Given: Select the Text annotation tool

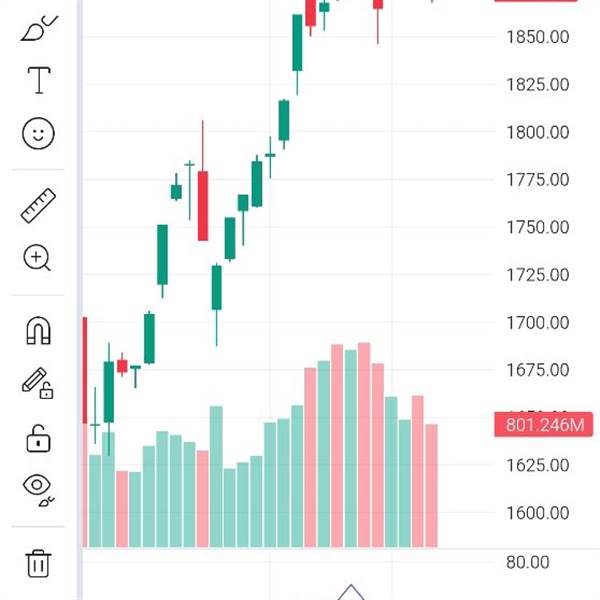Looking at the screenshot, I should [38, 80].
